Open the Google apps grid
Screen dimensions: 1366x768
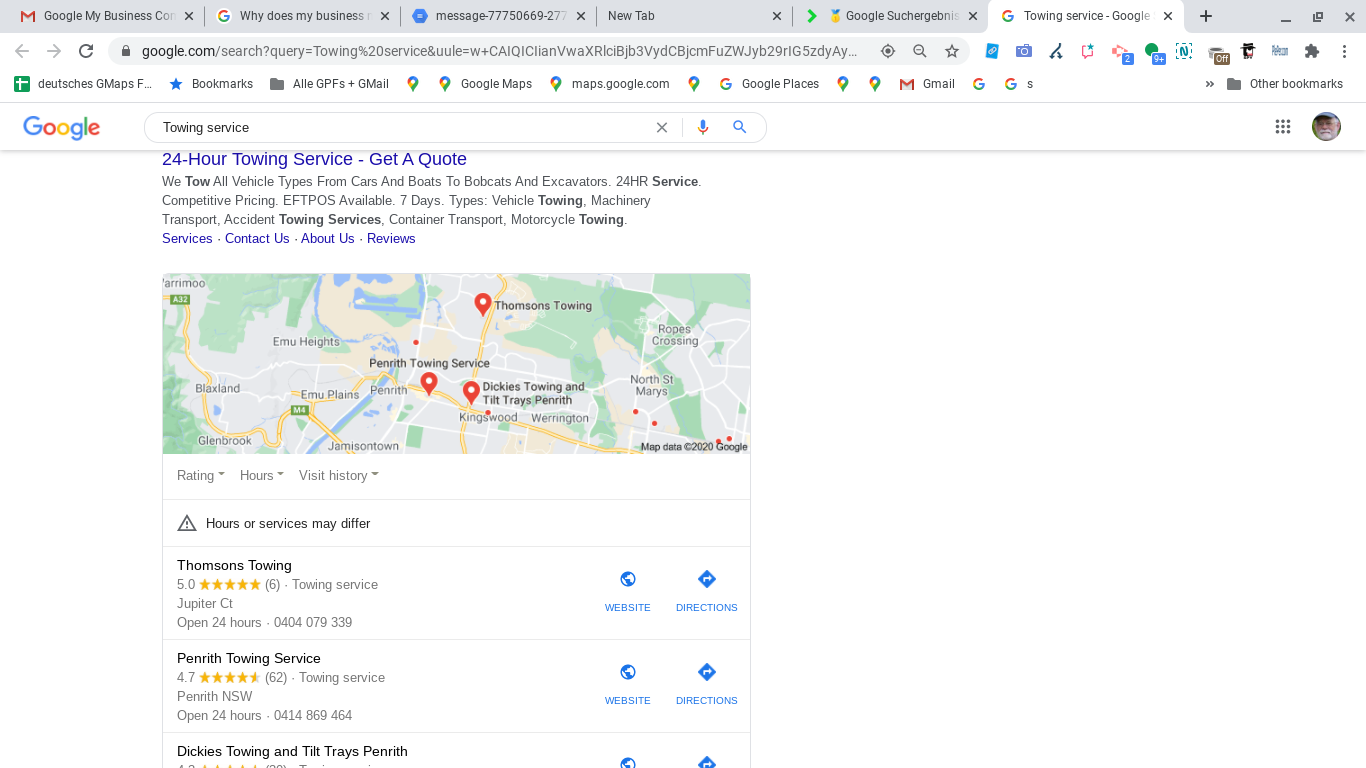1283,127
